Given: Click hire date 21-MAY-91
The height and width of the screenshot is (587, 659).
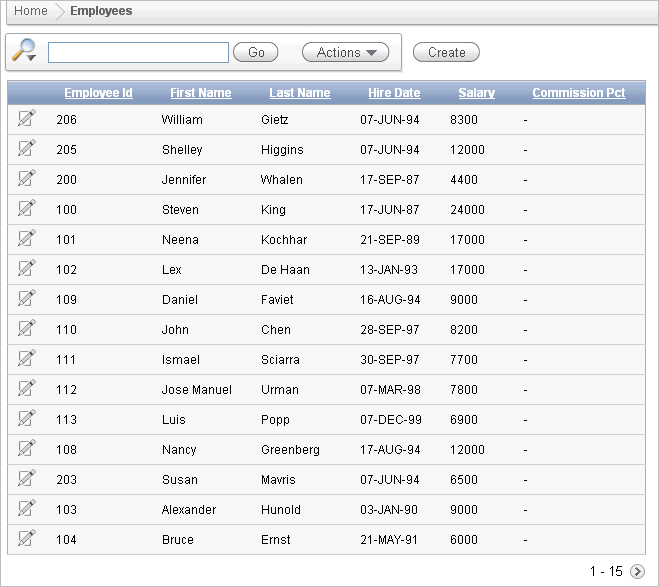Looking at the screenshot, I should 389,540.
